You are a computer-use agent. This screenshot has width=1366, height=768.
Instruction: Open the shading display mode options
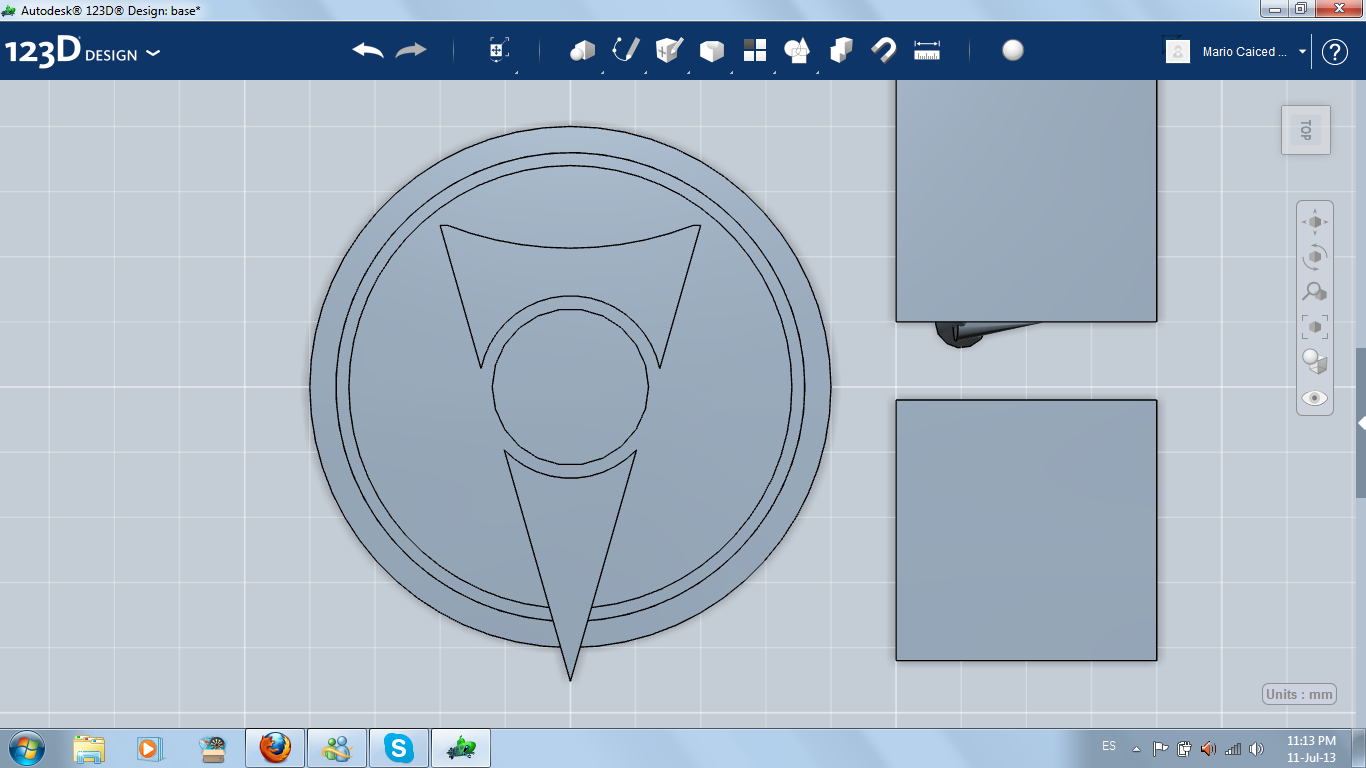(x=1315, y=361)
